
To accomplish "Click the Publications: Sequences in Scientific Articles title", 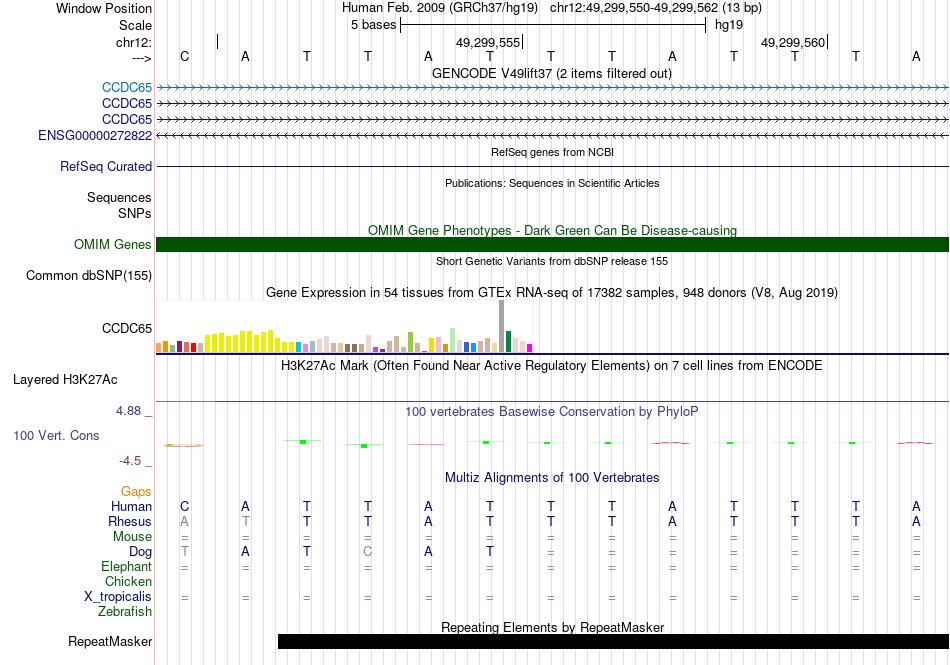I will 552,184.
